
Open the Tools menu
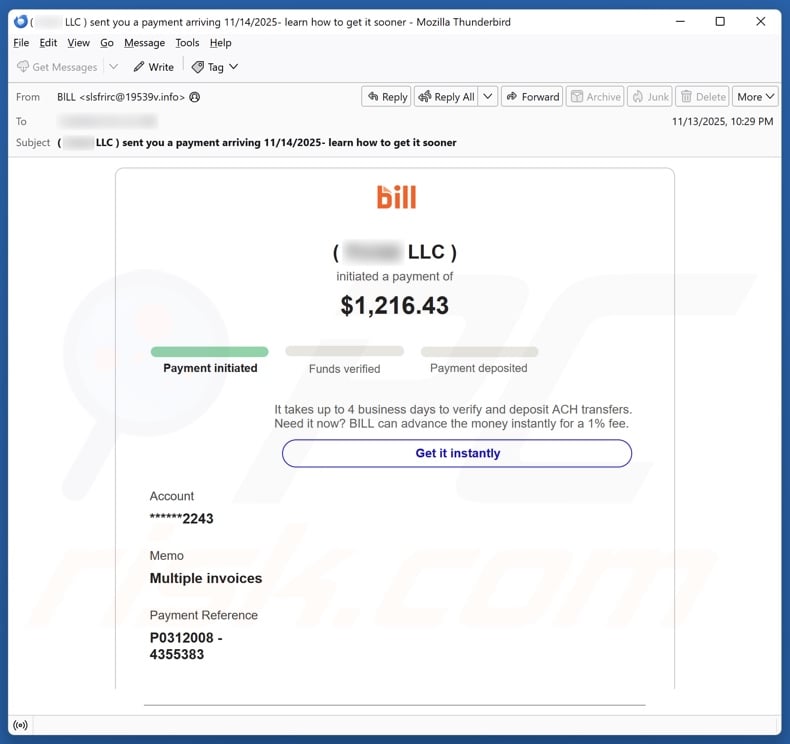tap(187, 43)
